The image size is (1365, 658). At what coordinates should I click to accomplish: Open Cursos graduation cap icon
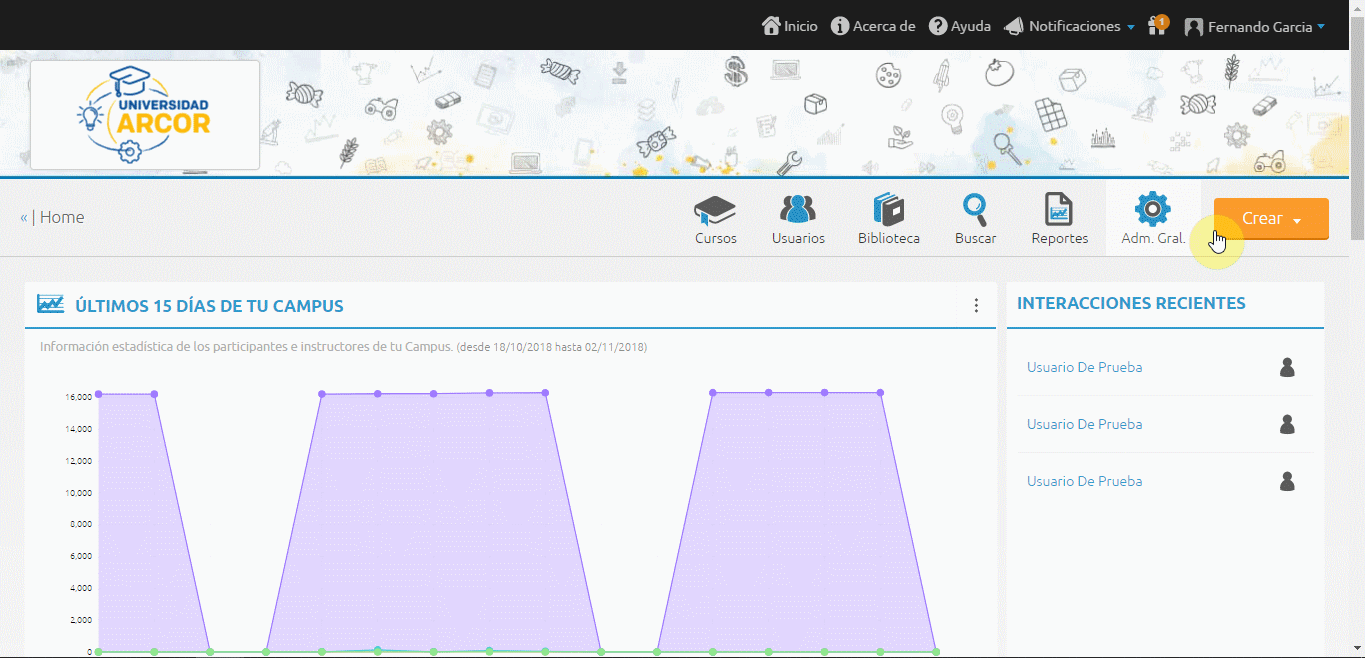[x=715, y=210]
